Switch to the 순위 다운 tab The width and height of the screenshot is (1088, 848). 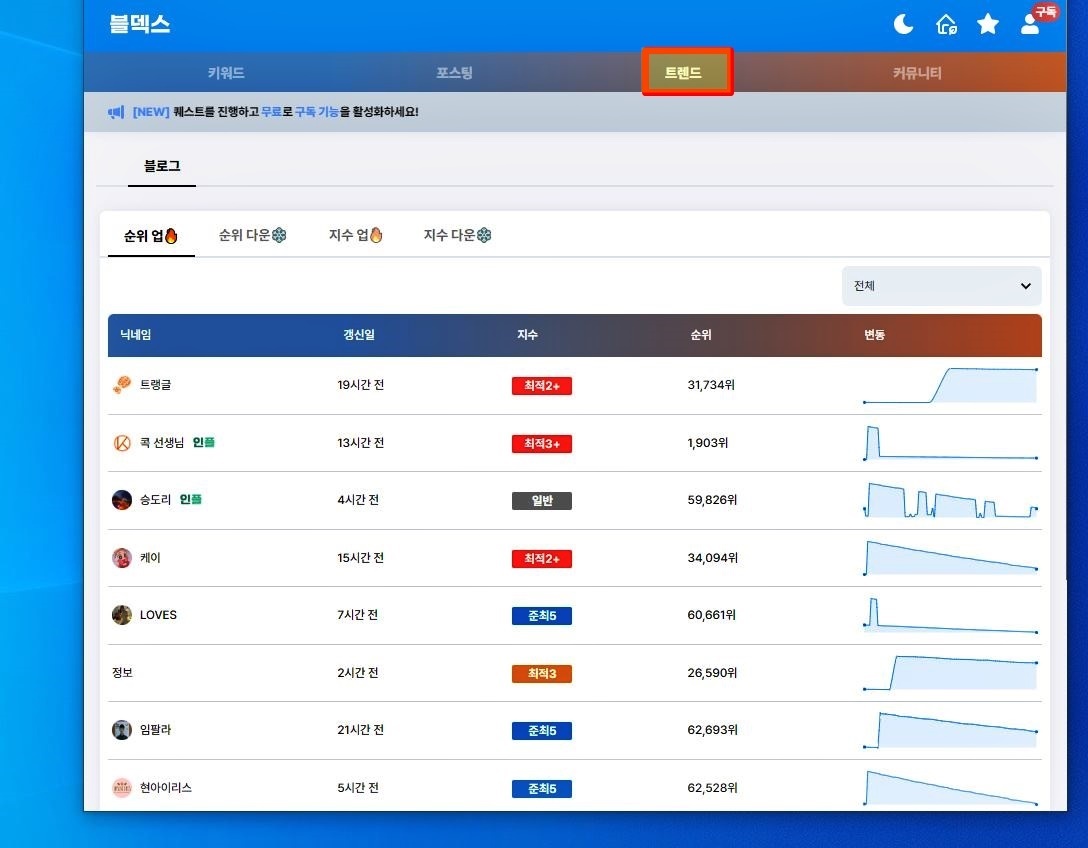[253, 235]
